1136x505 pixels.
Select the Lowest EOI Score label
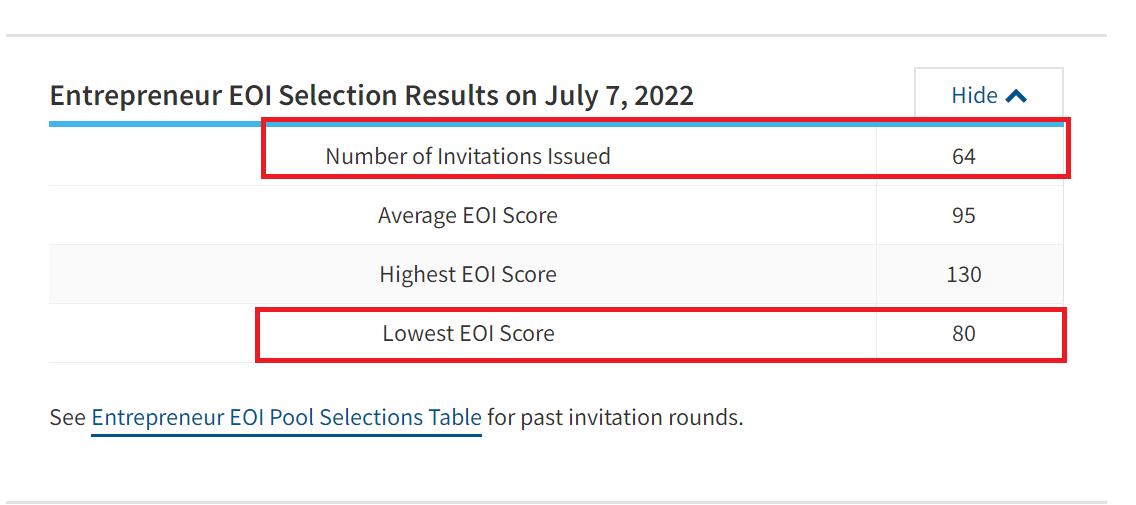tap(467, 333)
